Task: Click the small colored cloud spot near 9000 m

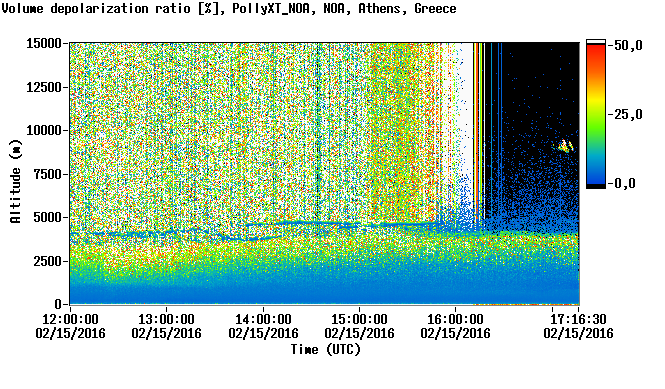Action: [x=564, y=146]
